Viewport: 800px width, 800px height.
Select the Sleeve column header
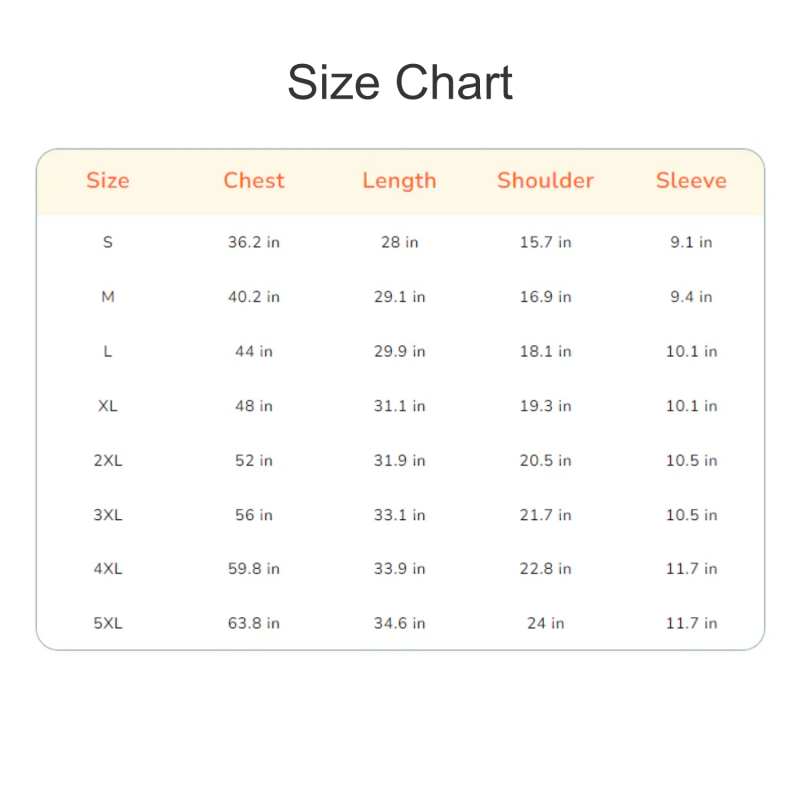pyautogui.click(x=691, y=181)
